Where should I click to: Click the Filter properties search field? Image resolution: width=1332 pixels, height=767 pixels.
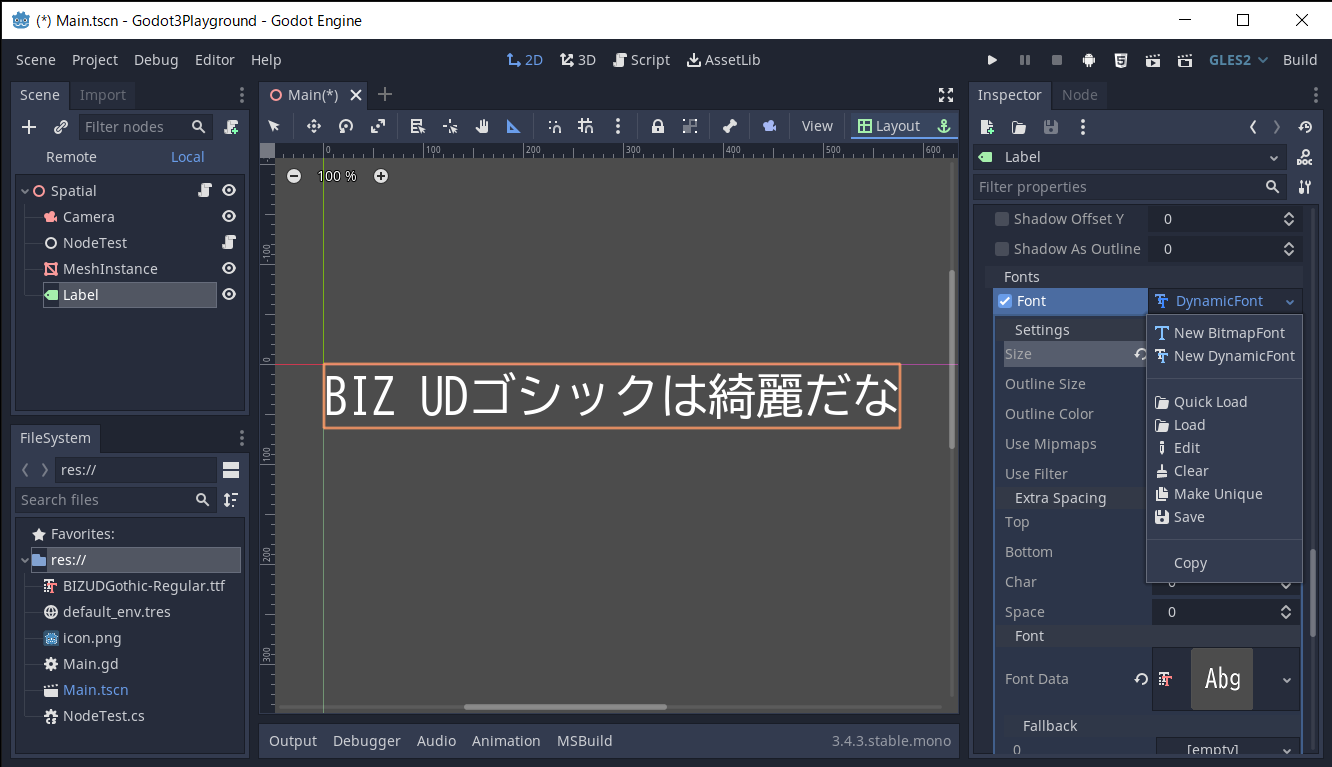[1117, 187]
